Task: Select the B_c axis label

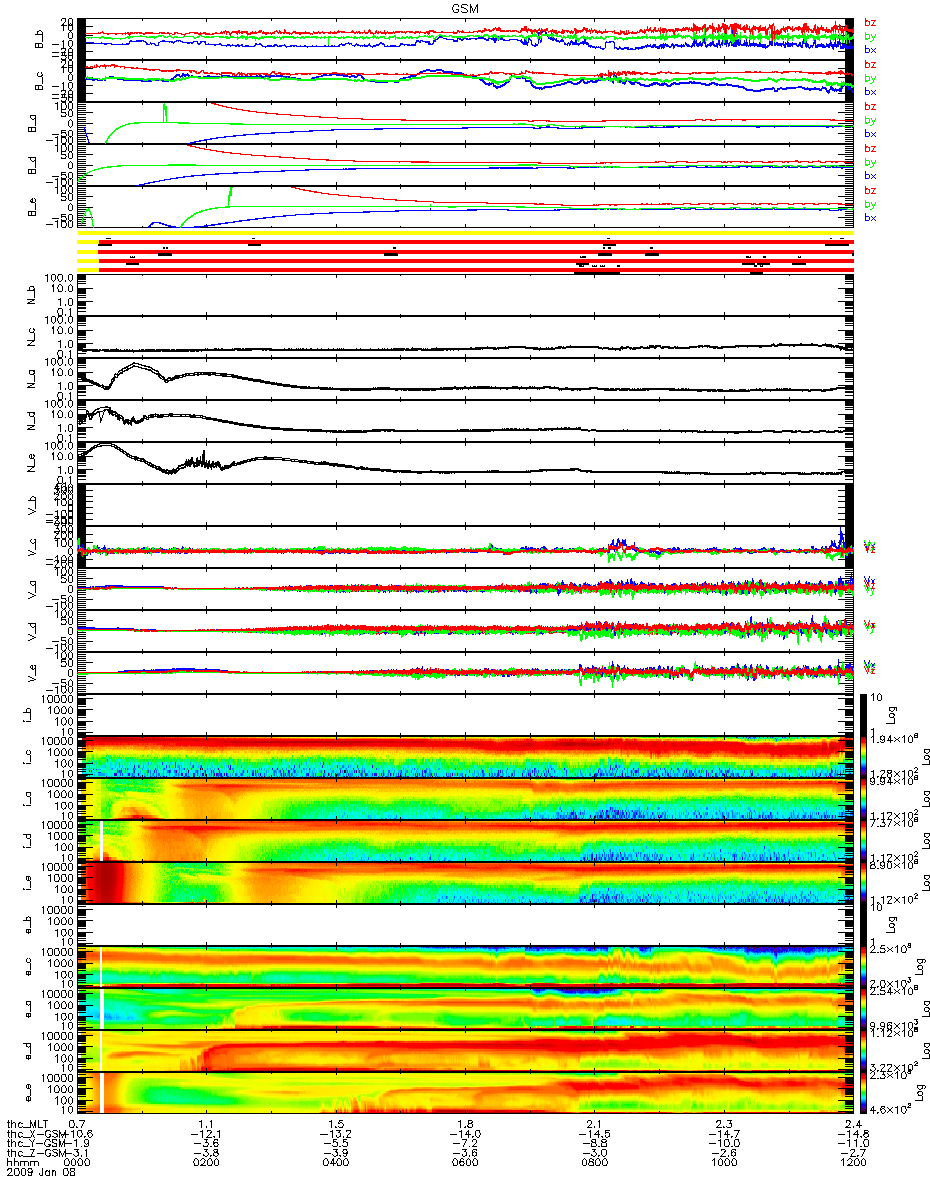Action: (x=41, y=82)
